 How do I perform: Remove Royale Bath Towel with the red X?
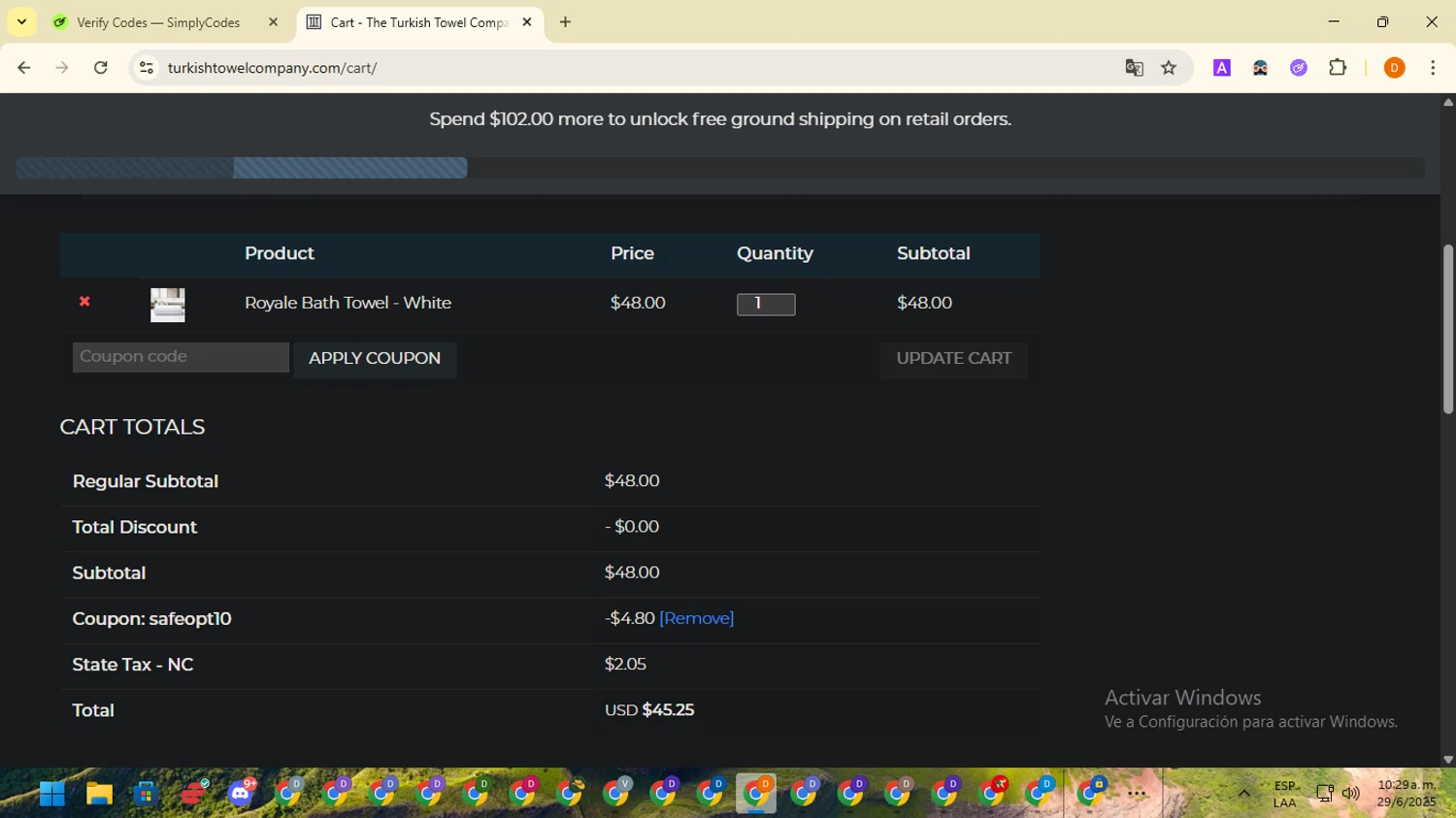(84, 302)
